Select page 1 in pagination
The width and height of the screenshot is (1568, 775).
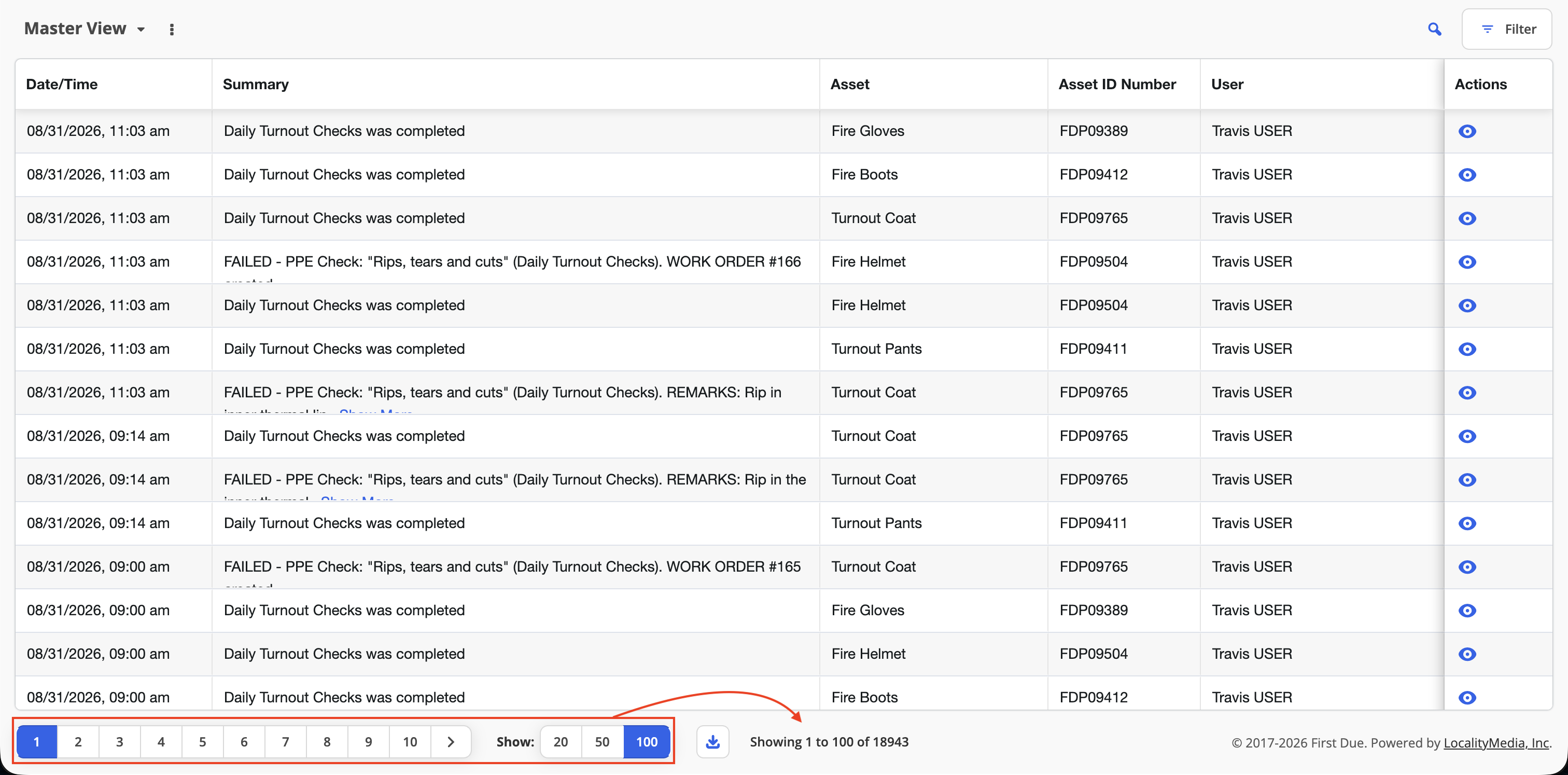[36, 741]
